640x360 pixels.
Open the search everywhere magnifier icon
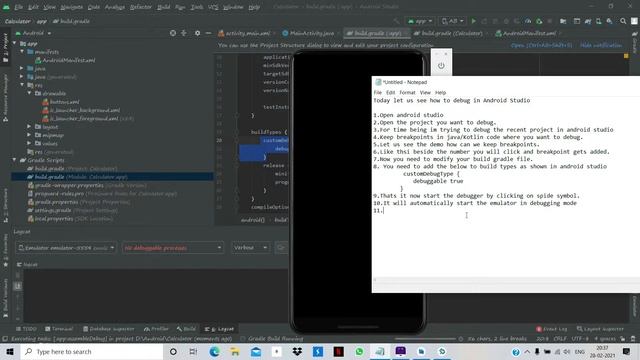[x=623, y=21]
